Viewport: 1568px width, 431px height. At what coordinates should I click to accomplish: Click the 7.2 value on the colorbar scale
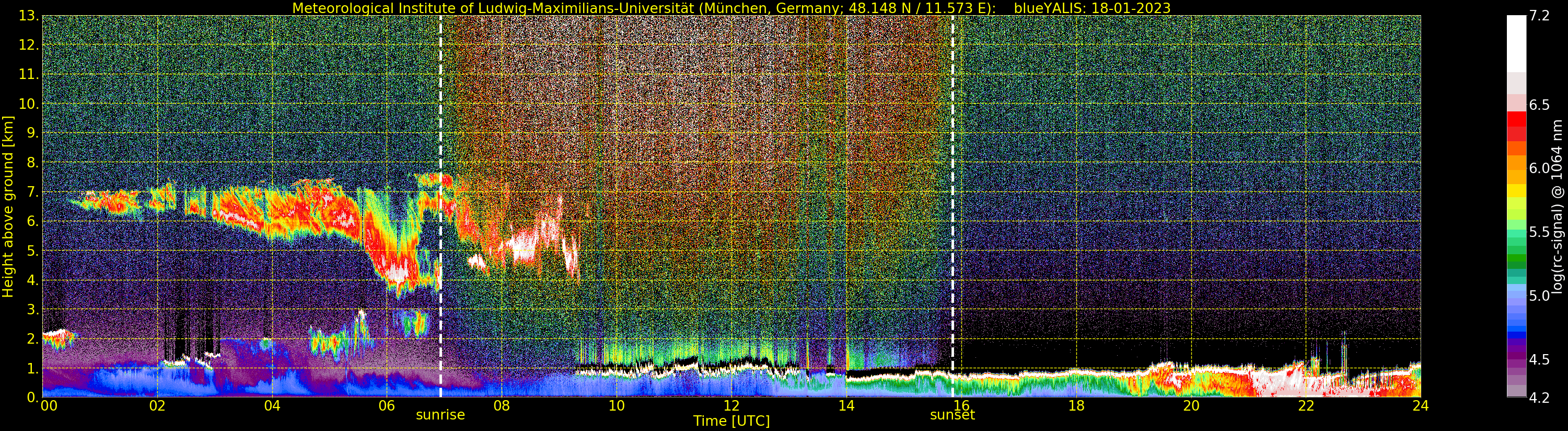(x=1540, y=16)
